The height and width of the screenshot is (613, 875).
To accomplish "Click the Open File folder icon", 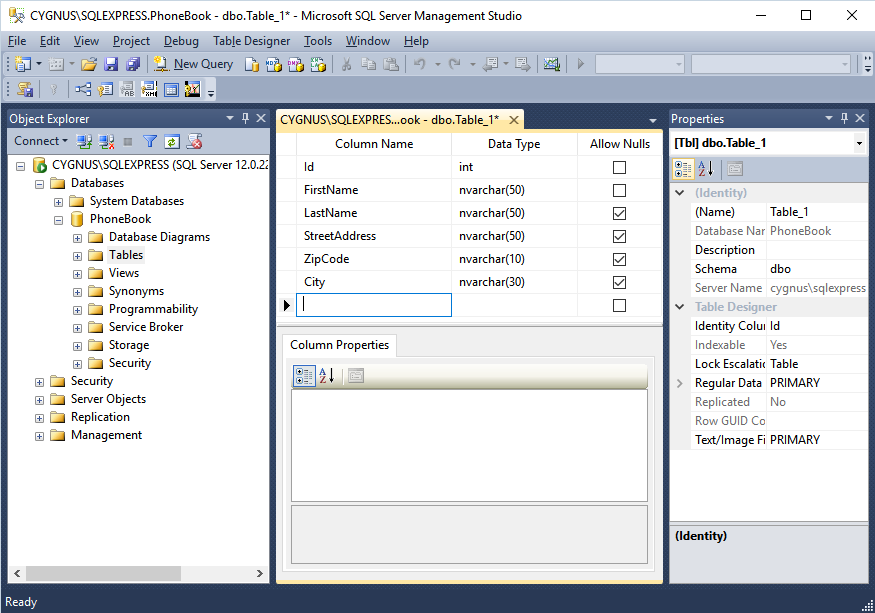I will 89,64.
